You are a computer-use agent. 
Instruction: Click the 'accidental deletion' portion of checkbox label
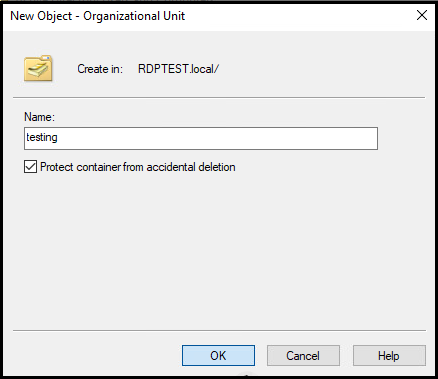click(191, 167)
